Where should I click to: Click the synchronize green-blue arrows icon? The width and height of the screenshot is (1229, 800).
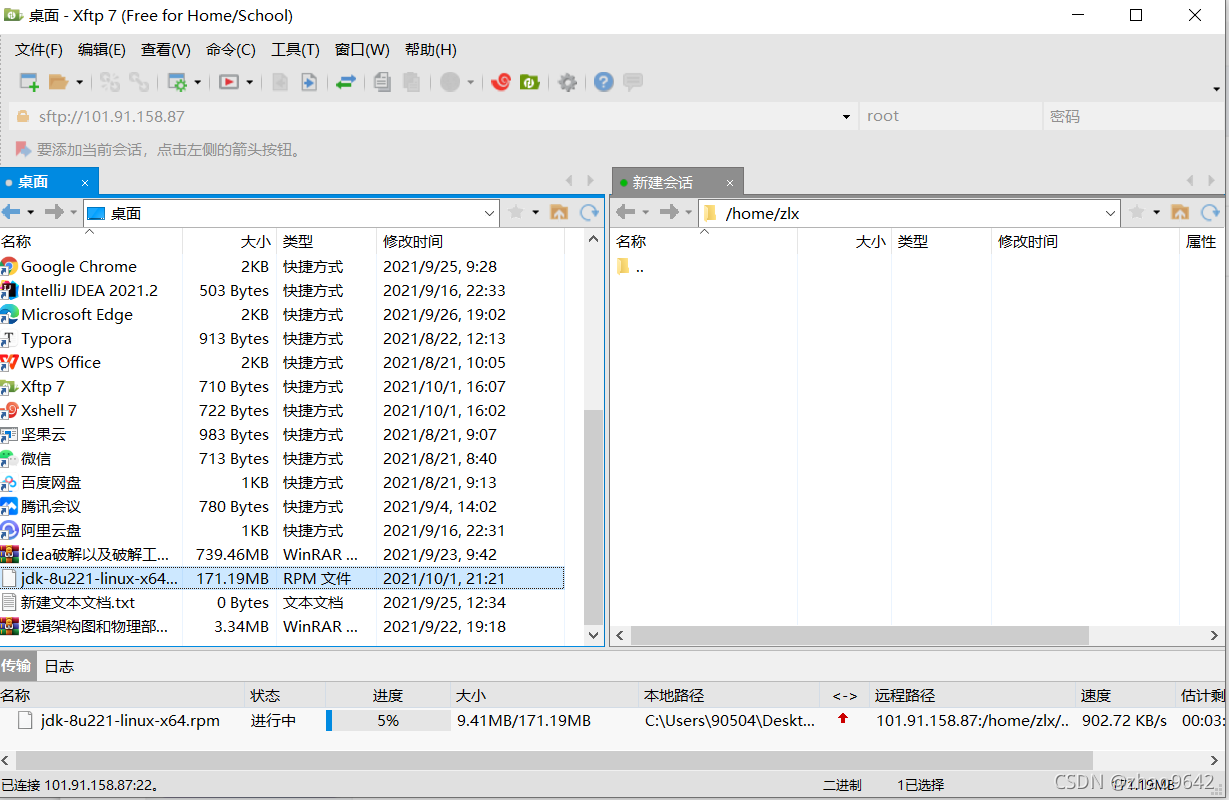click(x=346, y=82)
